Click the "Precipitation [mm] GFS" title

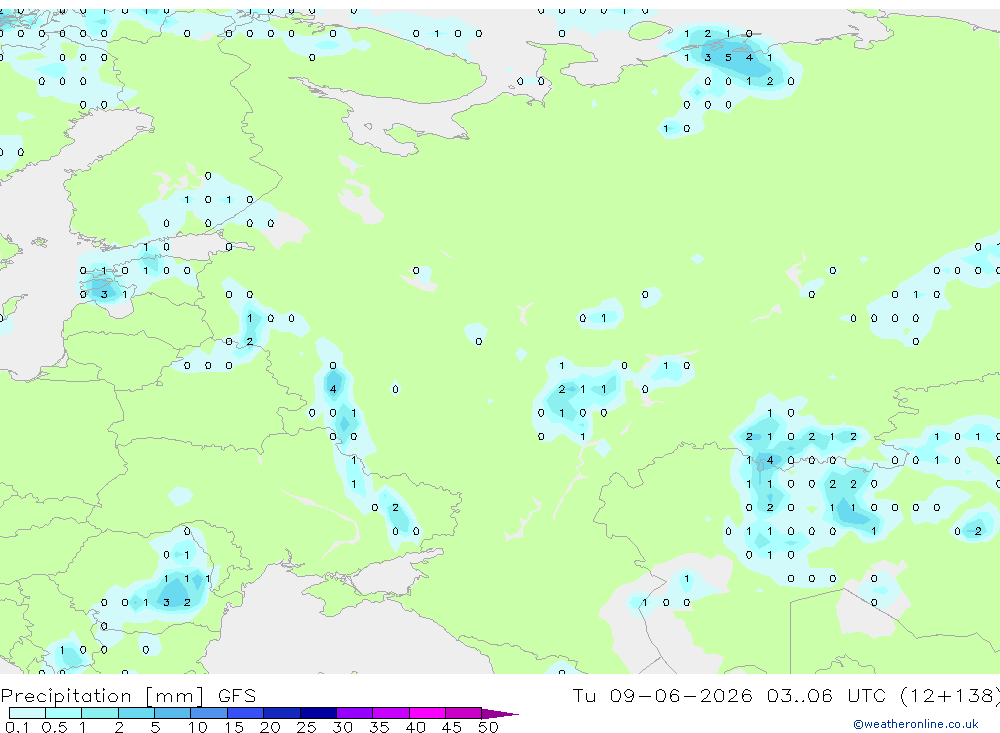(x=128, y=695)
